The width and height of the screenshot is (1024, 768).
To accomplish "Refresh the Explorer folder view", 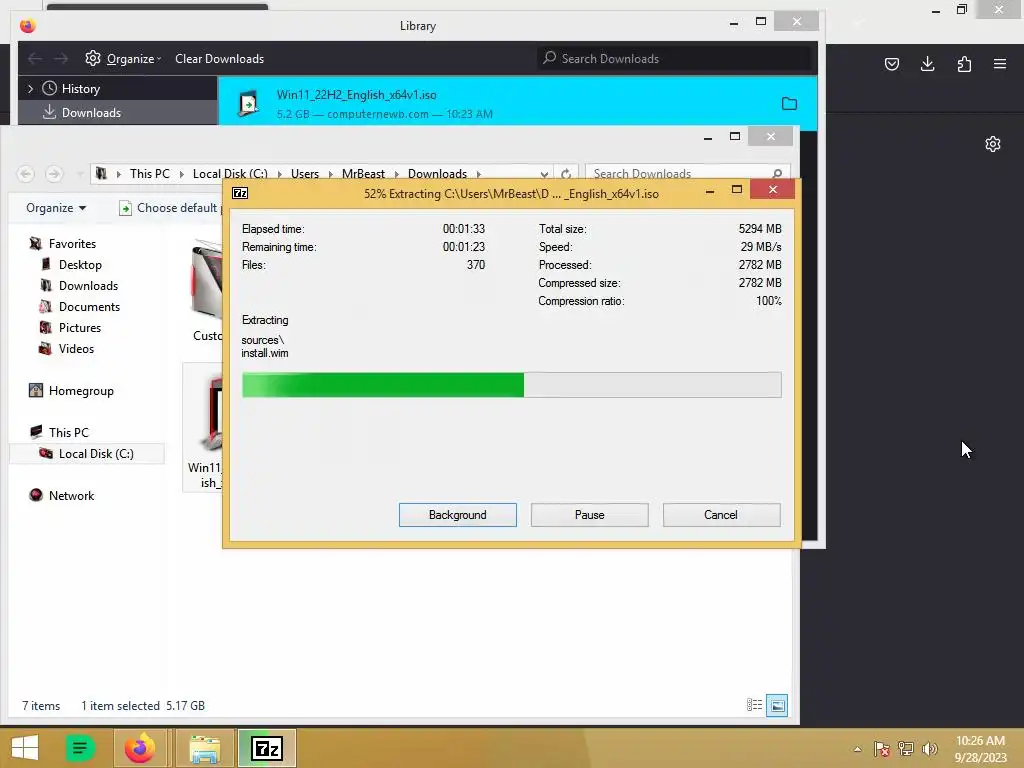I will click(x=566, y=174).
